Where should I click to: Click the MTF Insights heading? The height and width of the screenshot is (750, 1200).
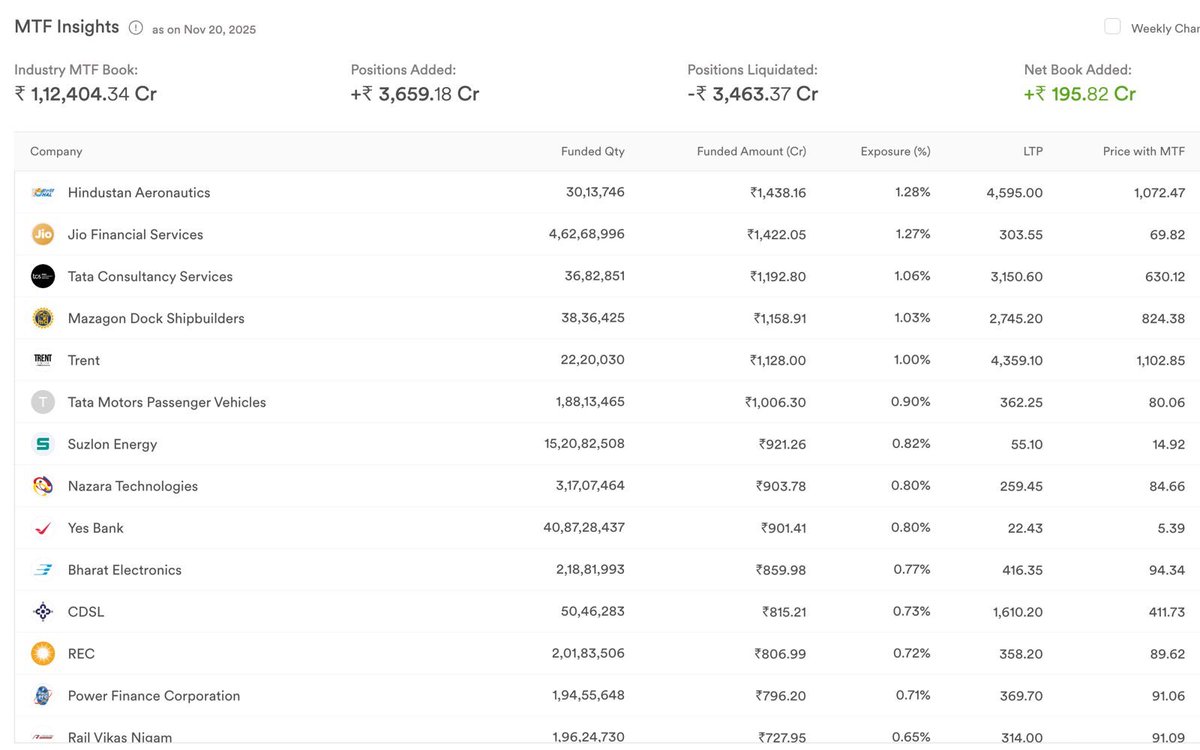click(67, 27)
